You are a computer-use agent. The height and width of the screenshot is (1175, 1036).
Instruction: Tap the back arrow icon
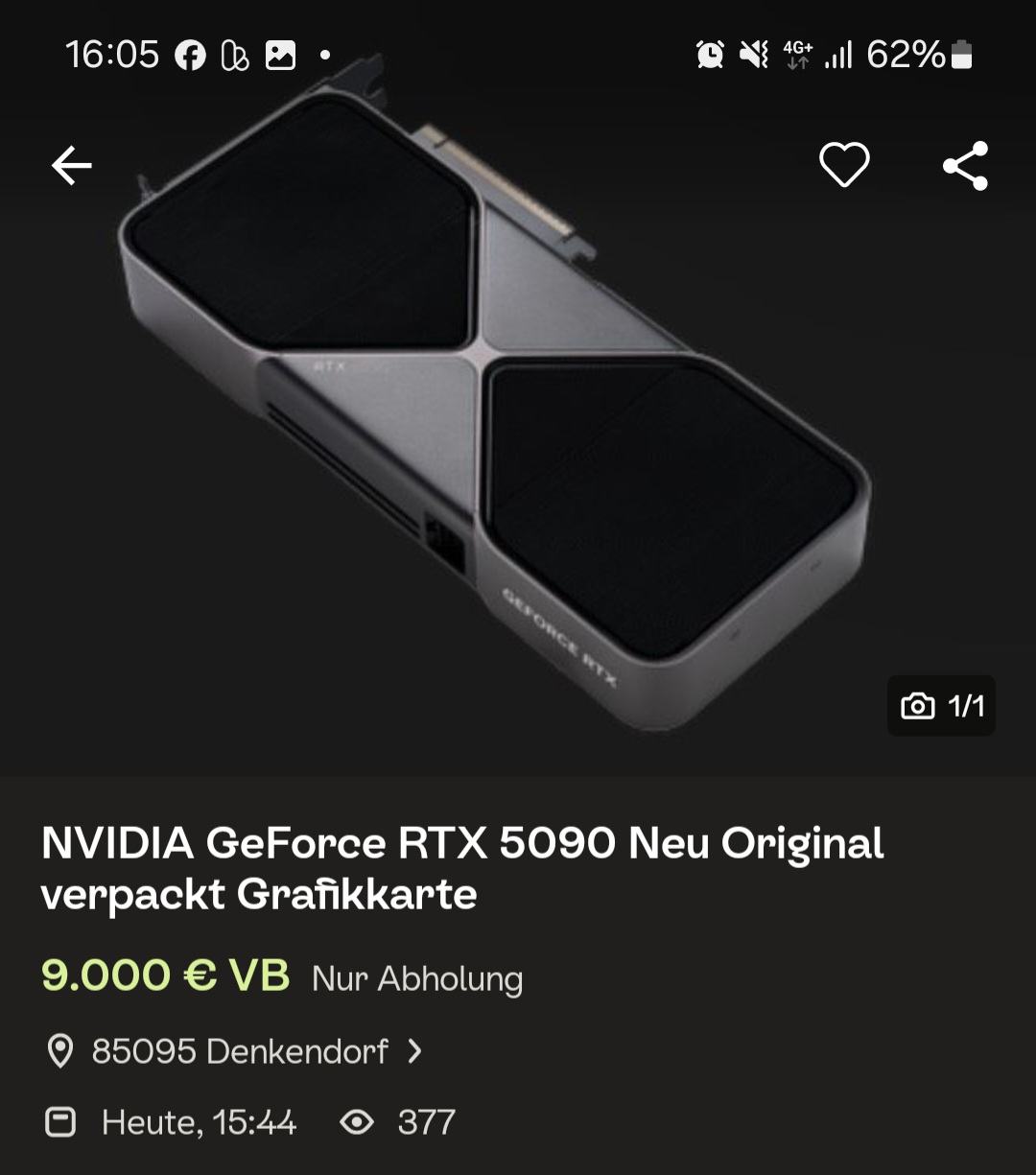pyautogui.click(x=72, y=166)
